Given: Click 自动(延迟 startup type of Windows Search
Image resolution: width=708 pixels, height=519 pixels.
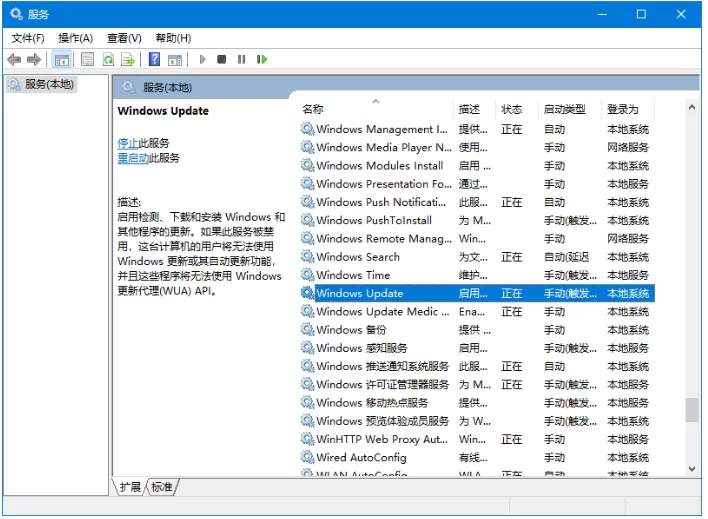Looking at the screenshot, I should [x=566, y=257].
